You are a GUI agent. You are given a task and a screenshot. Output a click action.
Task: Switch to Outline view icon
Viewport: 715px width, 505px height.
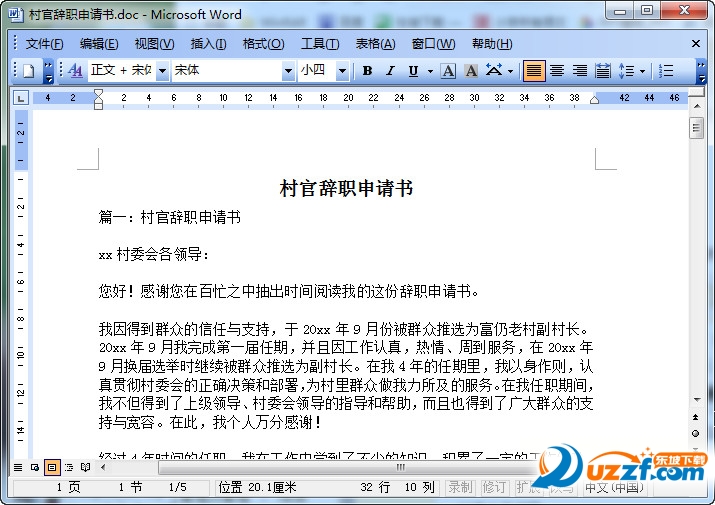pos(69,467)
